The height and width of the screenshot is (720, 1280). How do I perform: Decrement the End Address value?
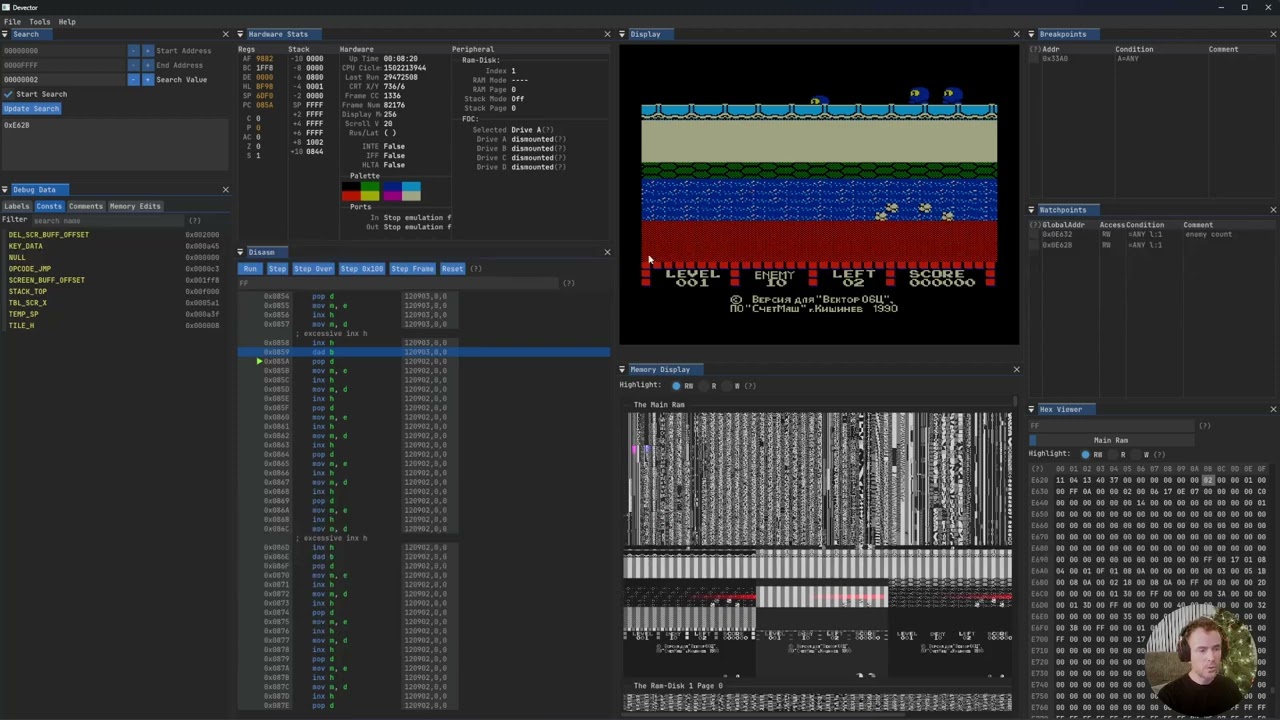pos(133,65)
